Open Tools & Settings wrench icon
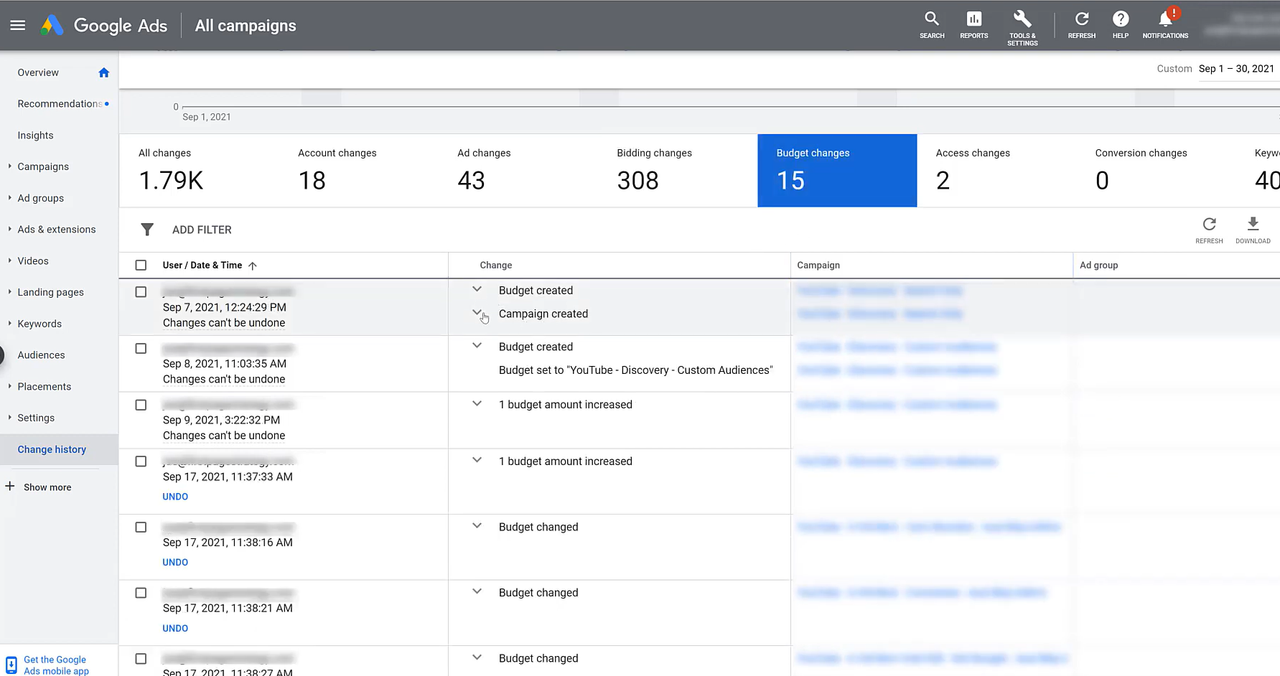The height and width of the screenshot is (676, 1280). [1022, 20]
